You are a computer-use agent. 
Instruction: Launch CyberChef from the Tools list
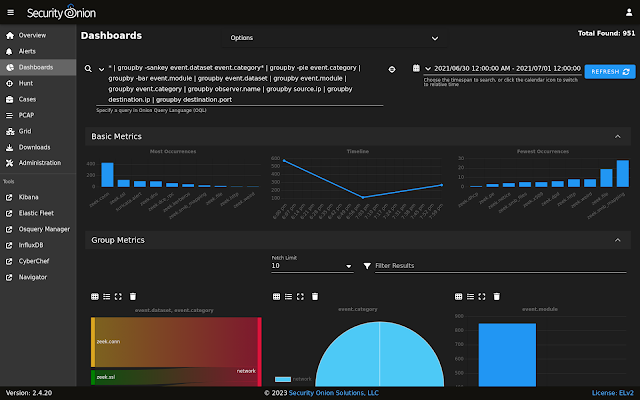tap(35, 261)
